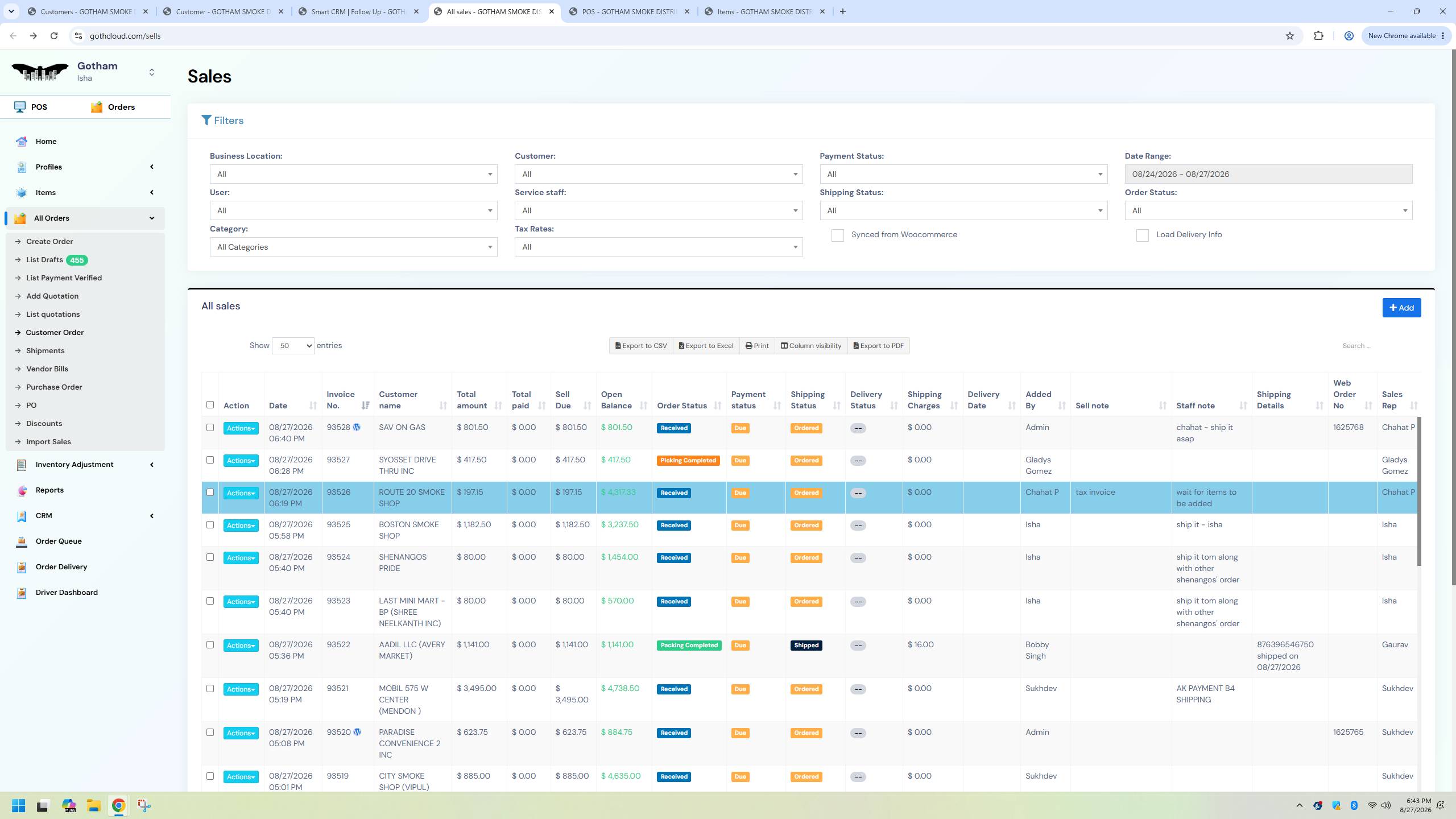Open Snipping Tool in the taskbar
Screen dimensions: 1456x819
[144, 805]
